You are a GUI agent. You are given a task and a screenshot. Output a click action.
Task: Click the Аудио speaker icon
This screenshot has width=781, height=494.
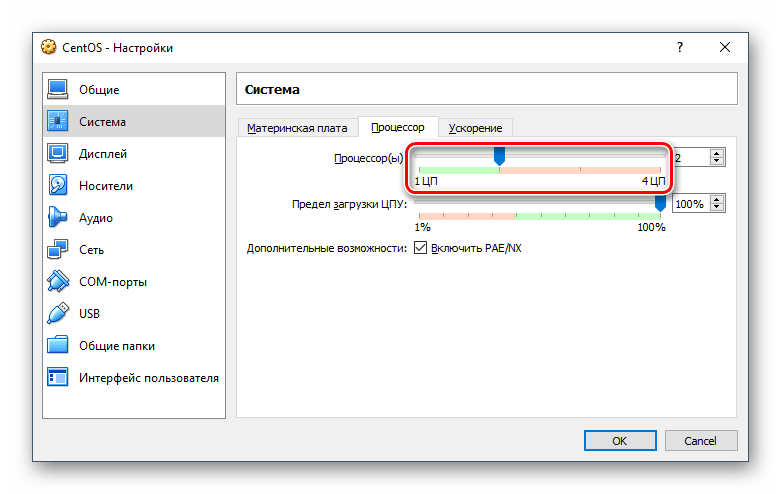click(58, 218)
